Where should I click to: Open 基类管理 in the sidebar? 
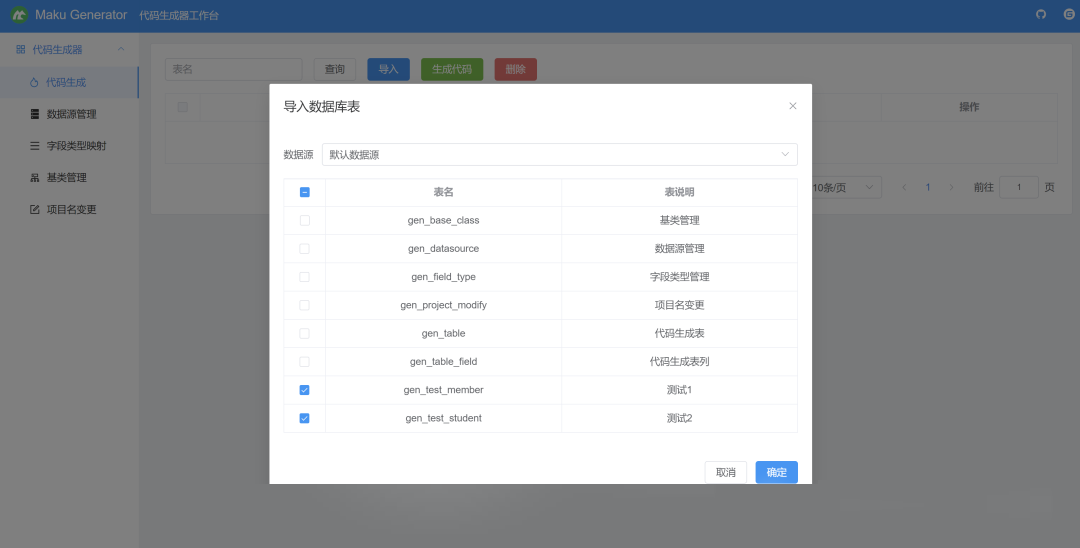(69, 178)
